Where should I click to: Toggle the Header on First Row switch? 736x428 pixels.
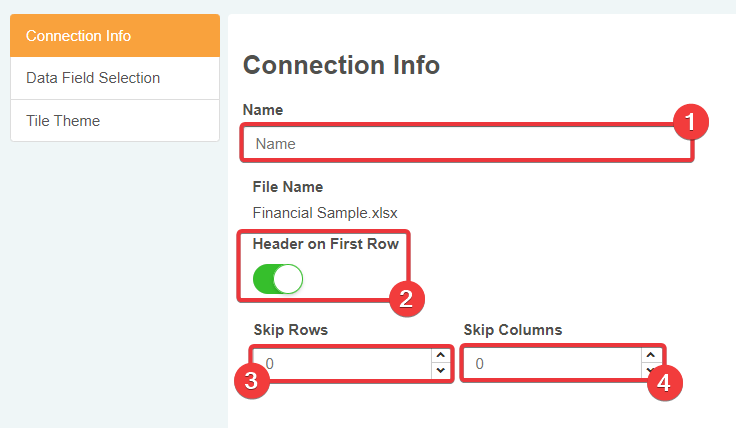[278, 279]
